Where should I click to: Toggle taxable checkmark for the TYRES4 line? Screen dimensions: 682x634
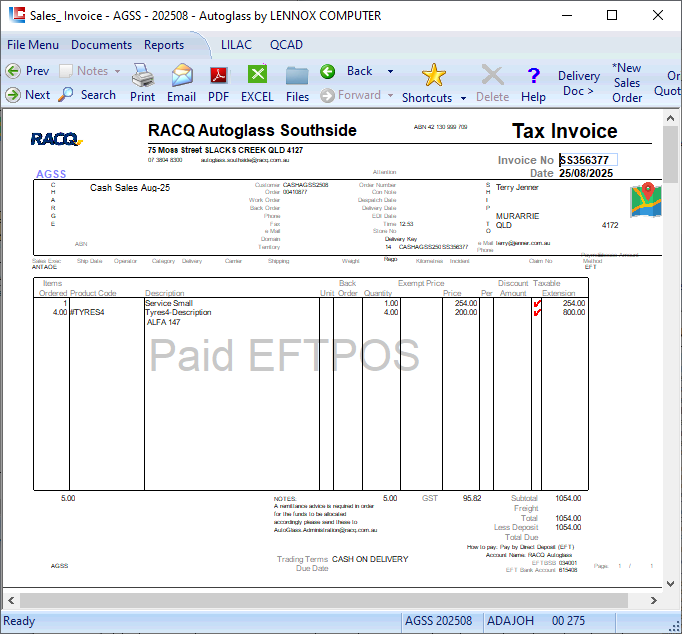point(538,312)
